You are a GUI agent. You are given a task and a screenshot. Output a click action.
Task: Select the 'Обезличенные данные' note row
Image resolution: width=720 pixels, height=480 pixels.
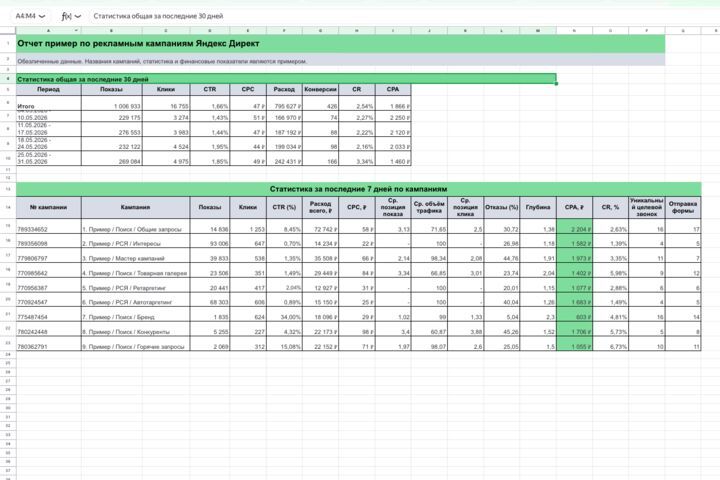coord(340,61)
